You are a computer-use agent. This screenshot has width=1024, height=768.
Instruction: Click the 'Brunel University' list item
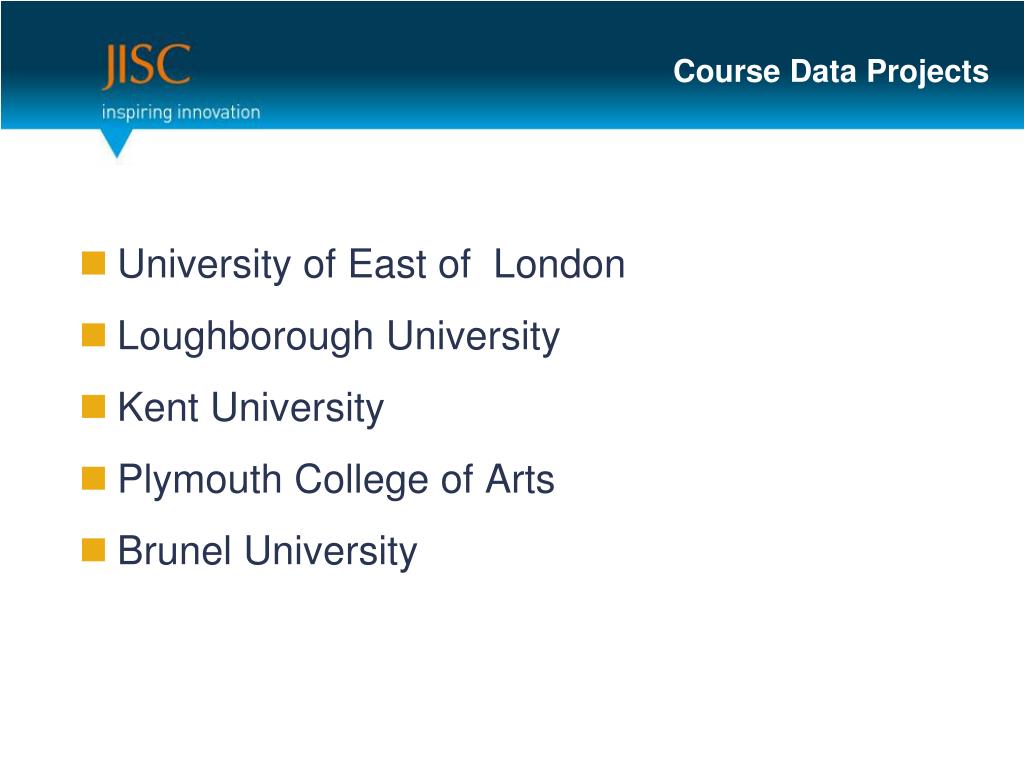click(267, 551)
